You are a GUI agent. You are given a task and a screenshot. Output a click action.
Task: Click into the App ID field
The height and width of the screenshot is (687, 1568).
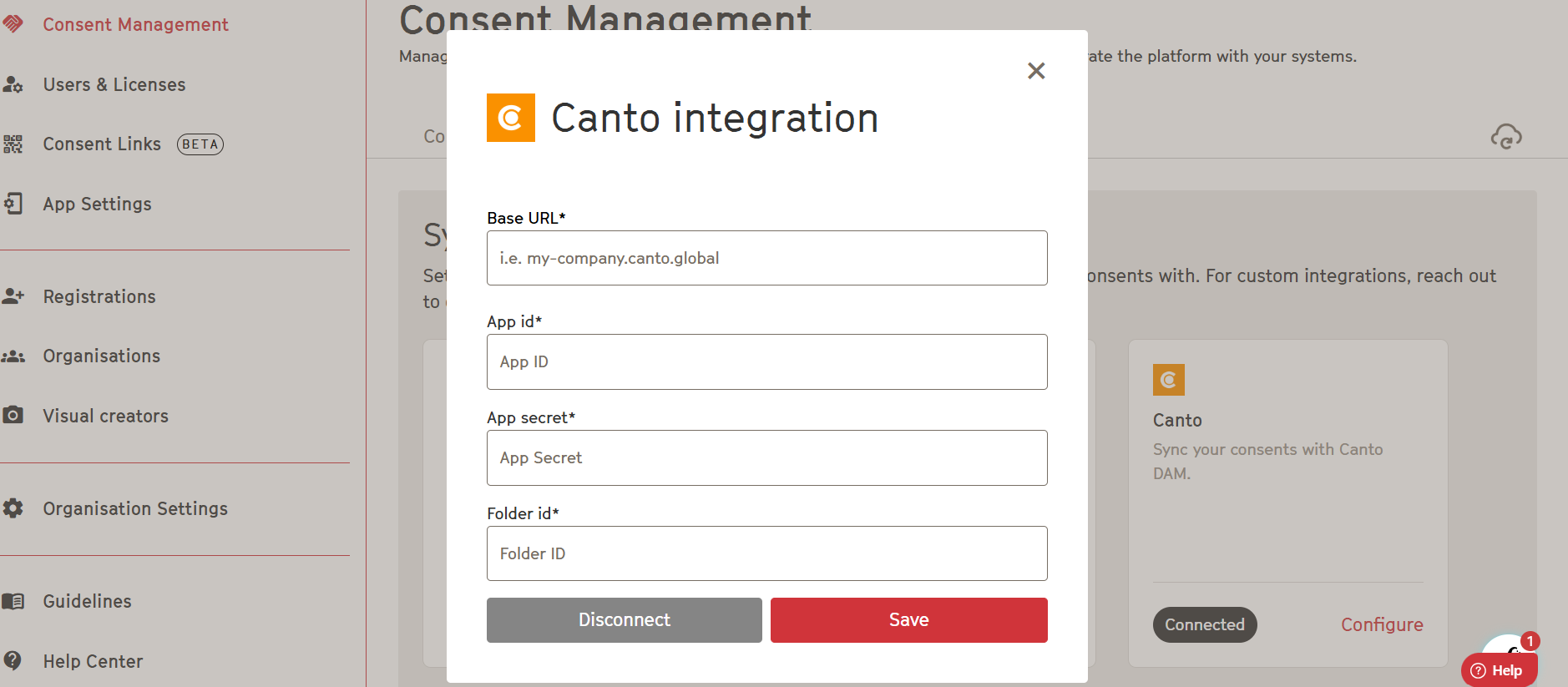coord(767,361)
